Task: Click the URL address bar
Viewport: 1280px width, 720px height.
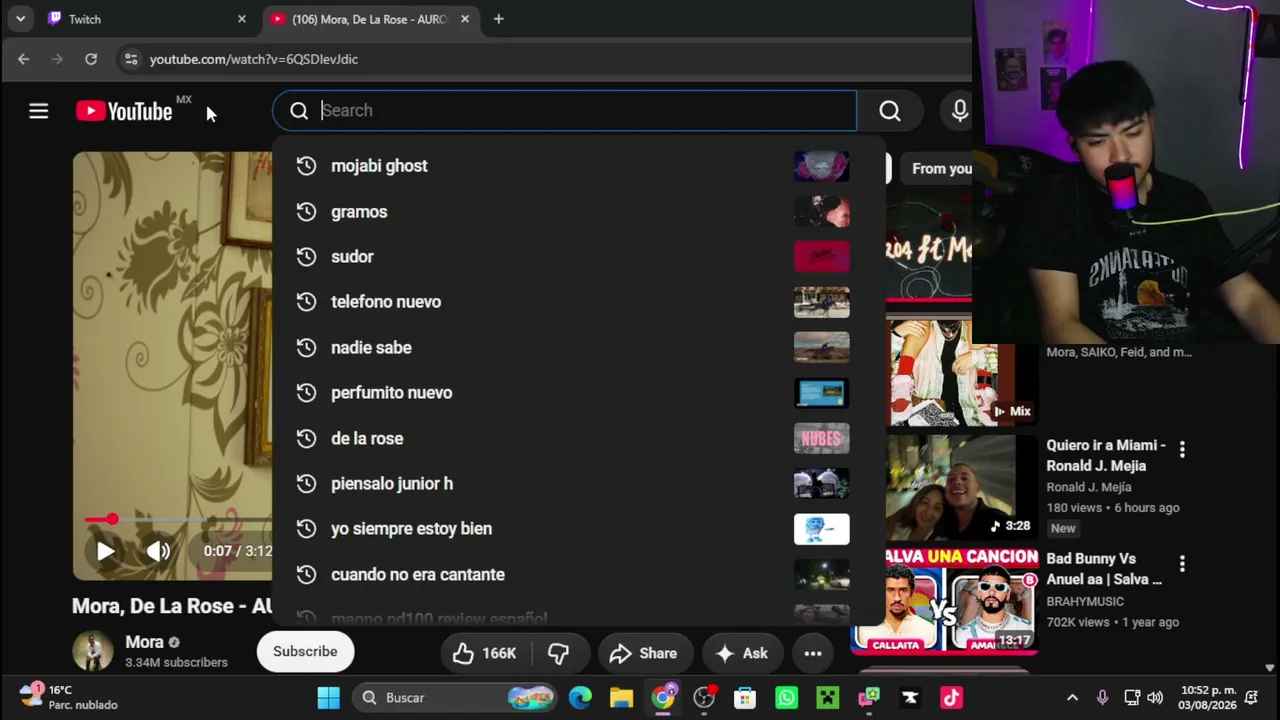Action: (545, 59)
